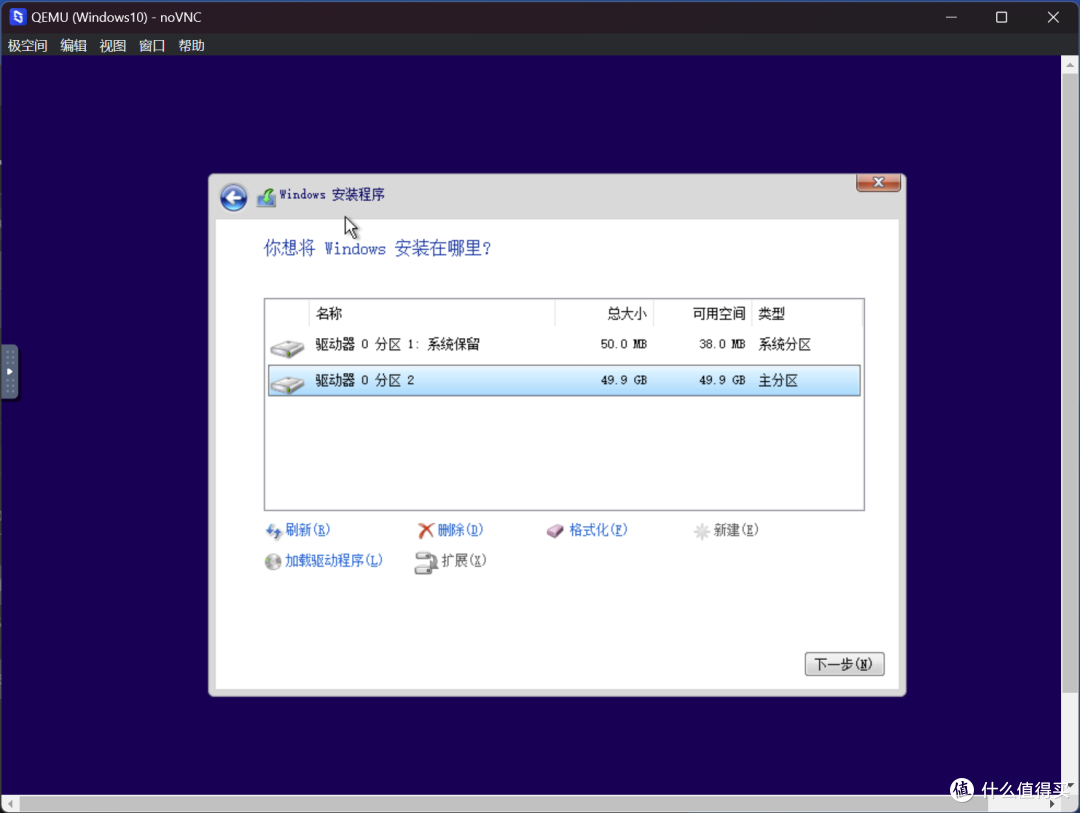Open the 帮助 menu

coord(191,45)
